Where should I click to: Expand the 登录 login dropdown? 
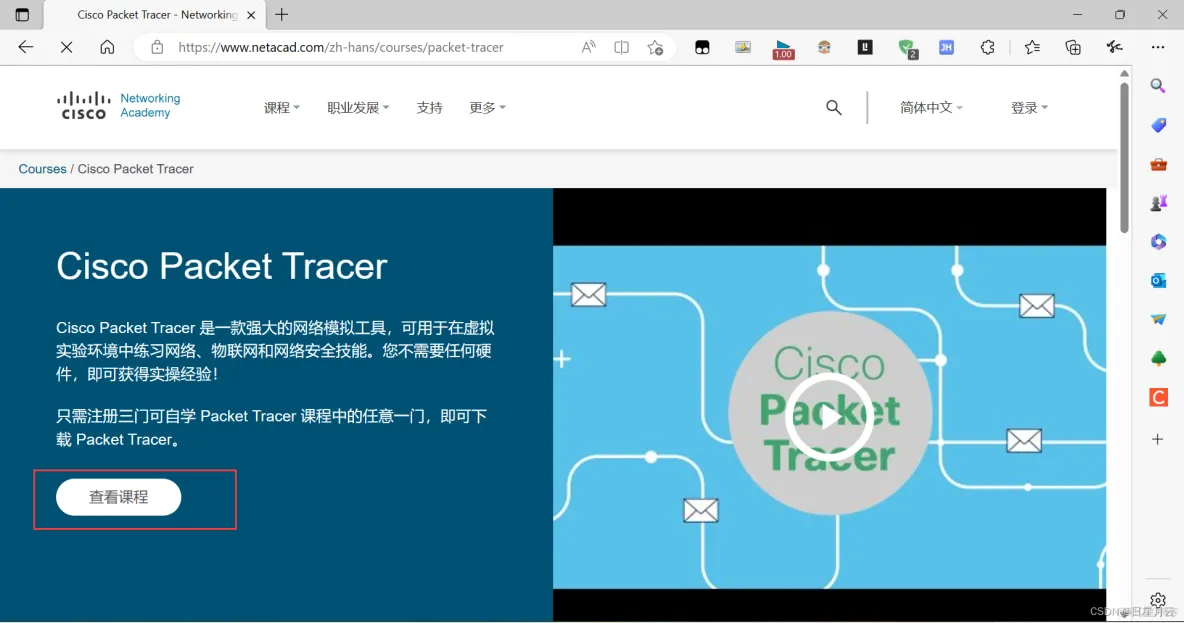point(1029,107)
